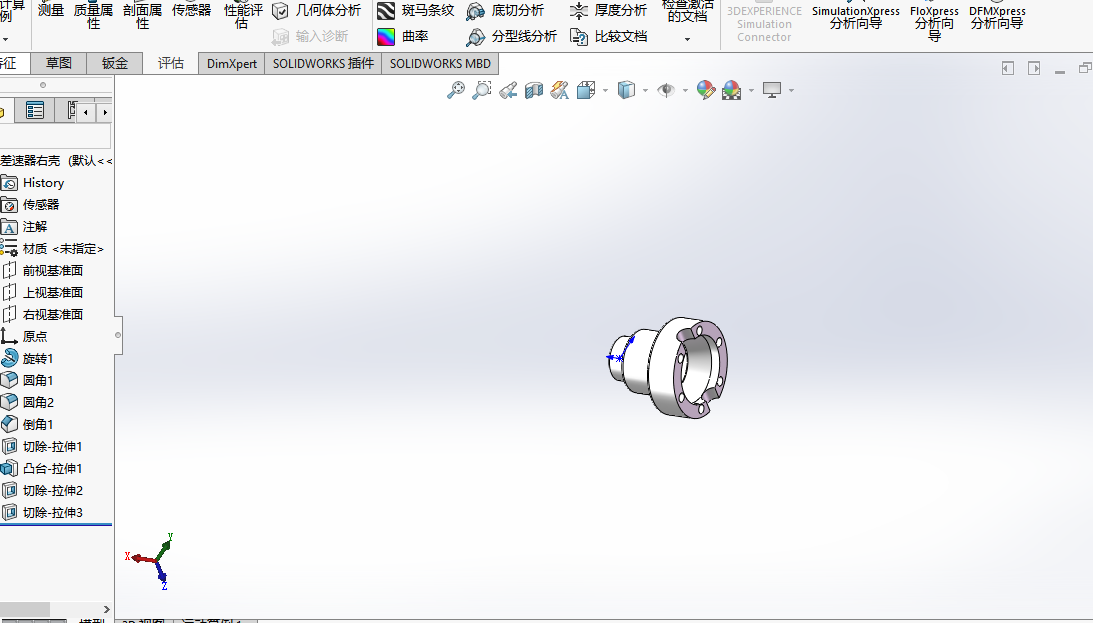The image size is (1093, 623).
Task: Select the 凸台-拉伸1 feature
Action: pyautogui.click(x=42, y=468)
